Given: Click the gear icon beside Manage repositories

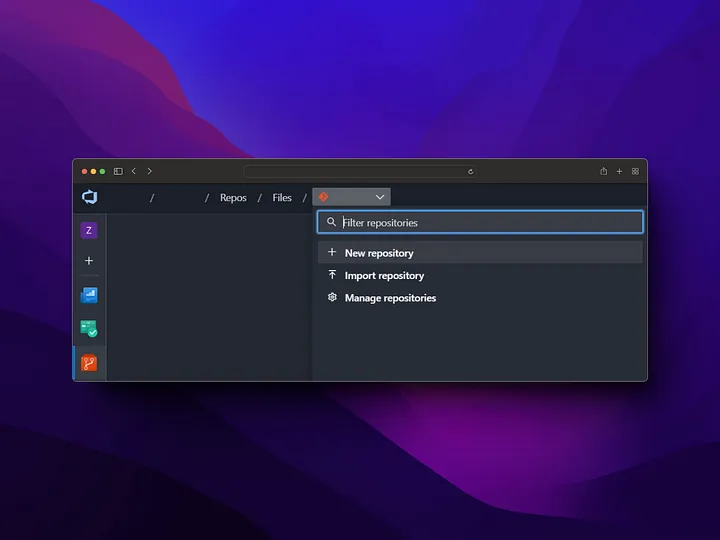Looking at the screenshot, I should pyautogui.click(x=332, y=298).
